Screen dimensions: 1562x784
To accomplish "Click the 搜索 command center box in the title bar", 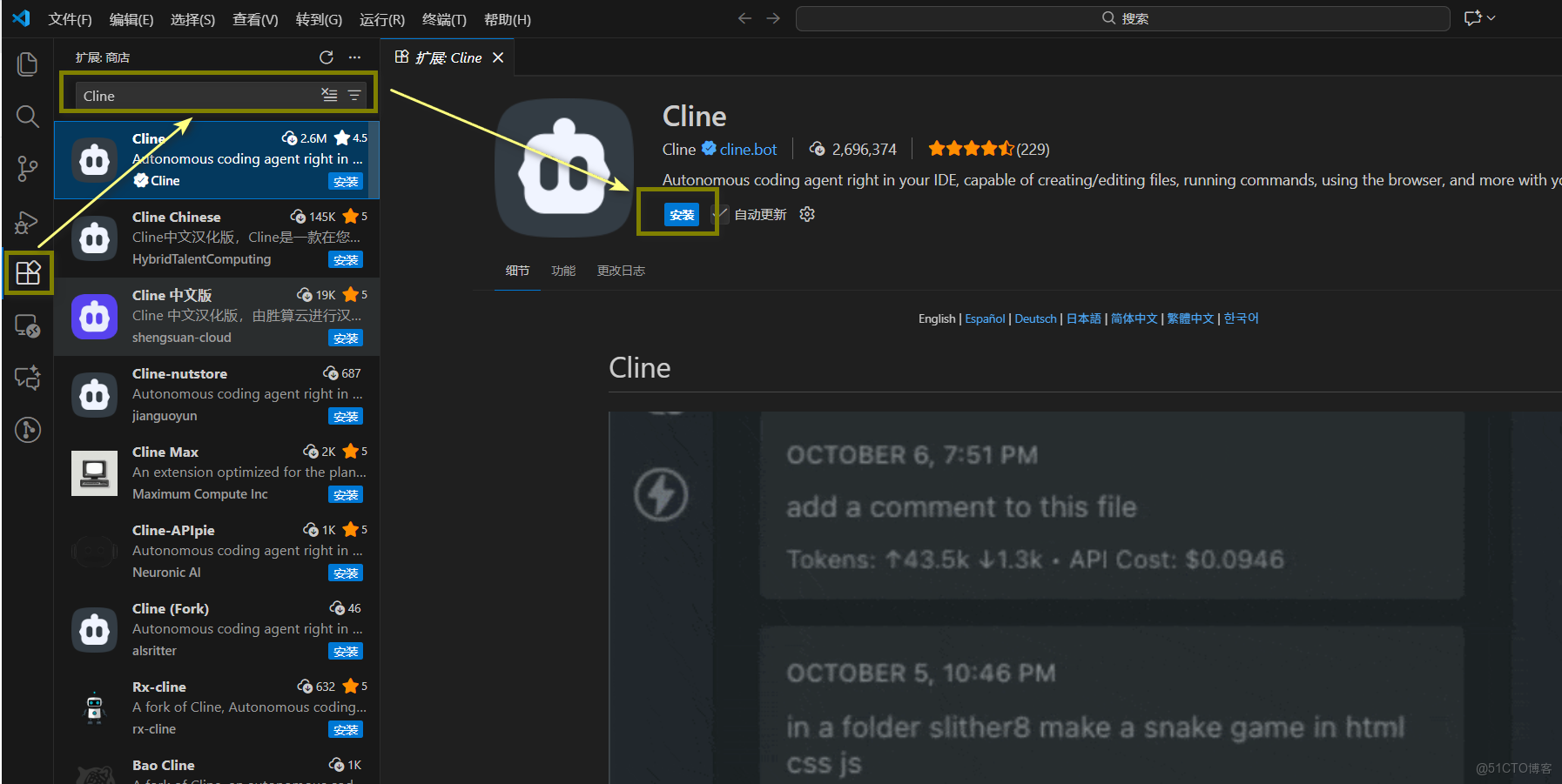I will coord(1123,18).
